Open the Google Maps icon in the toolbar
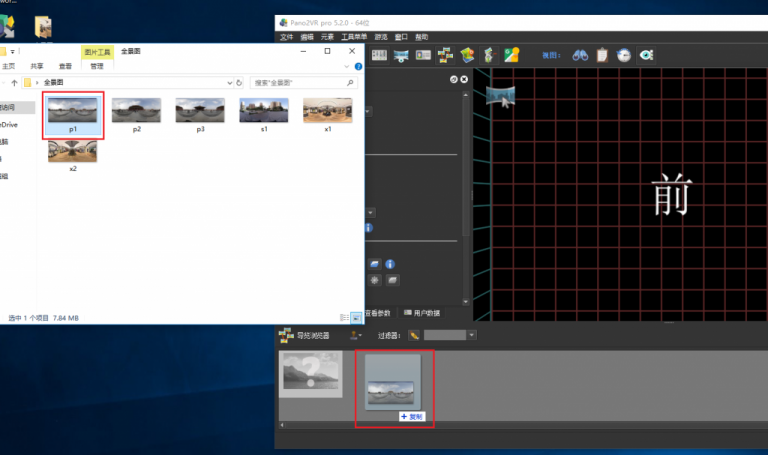 pyautogui.click(x=511, y=55)
